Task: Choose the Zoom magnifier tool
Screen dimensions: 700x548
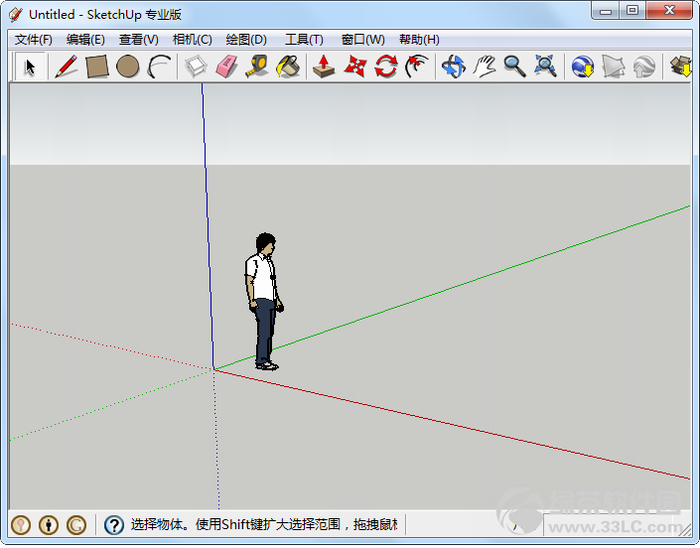Action: click(x=515, y=66)
